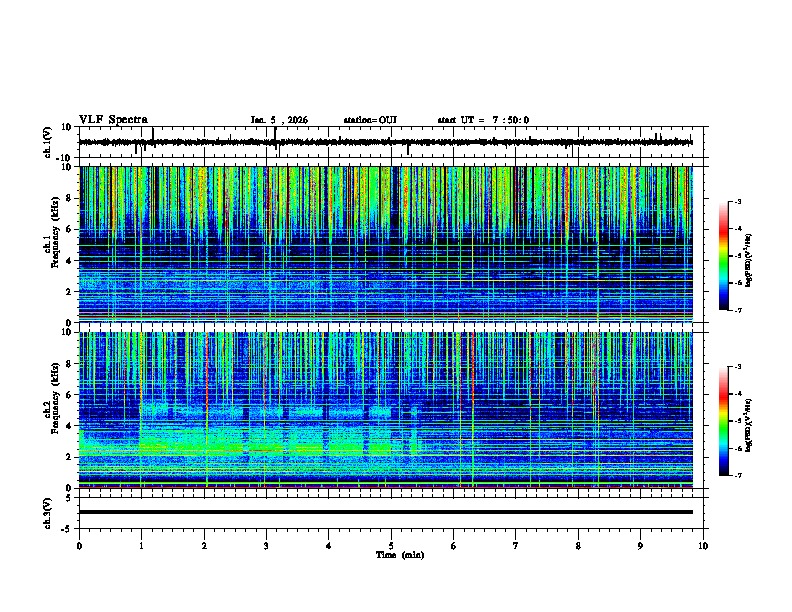Screen dimensions: 792x612
Task: Click the "-5" tick on the ch.3(V) axis
Action: click(x=68, y=529)
